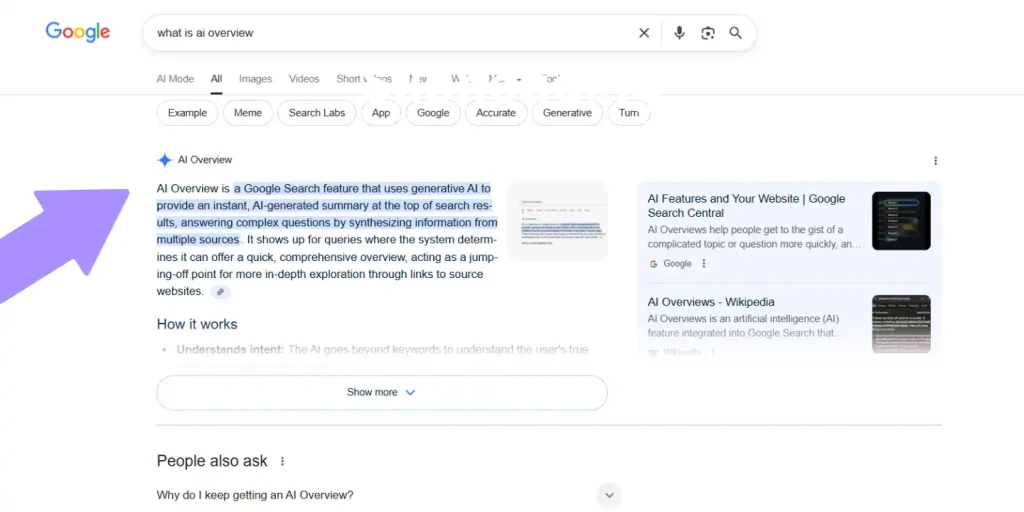Expand 'Why do I keep getting an AI Overview?'
This screenshot has height=512, width=1024.
pyautogui.click(x=389, y=495)
